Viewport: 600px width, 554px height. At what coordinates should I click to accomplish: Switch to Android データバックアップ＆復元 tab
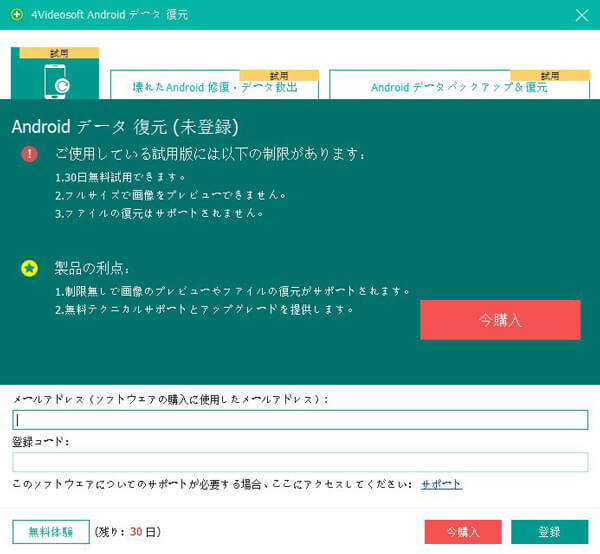click(x=459, y=85)
